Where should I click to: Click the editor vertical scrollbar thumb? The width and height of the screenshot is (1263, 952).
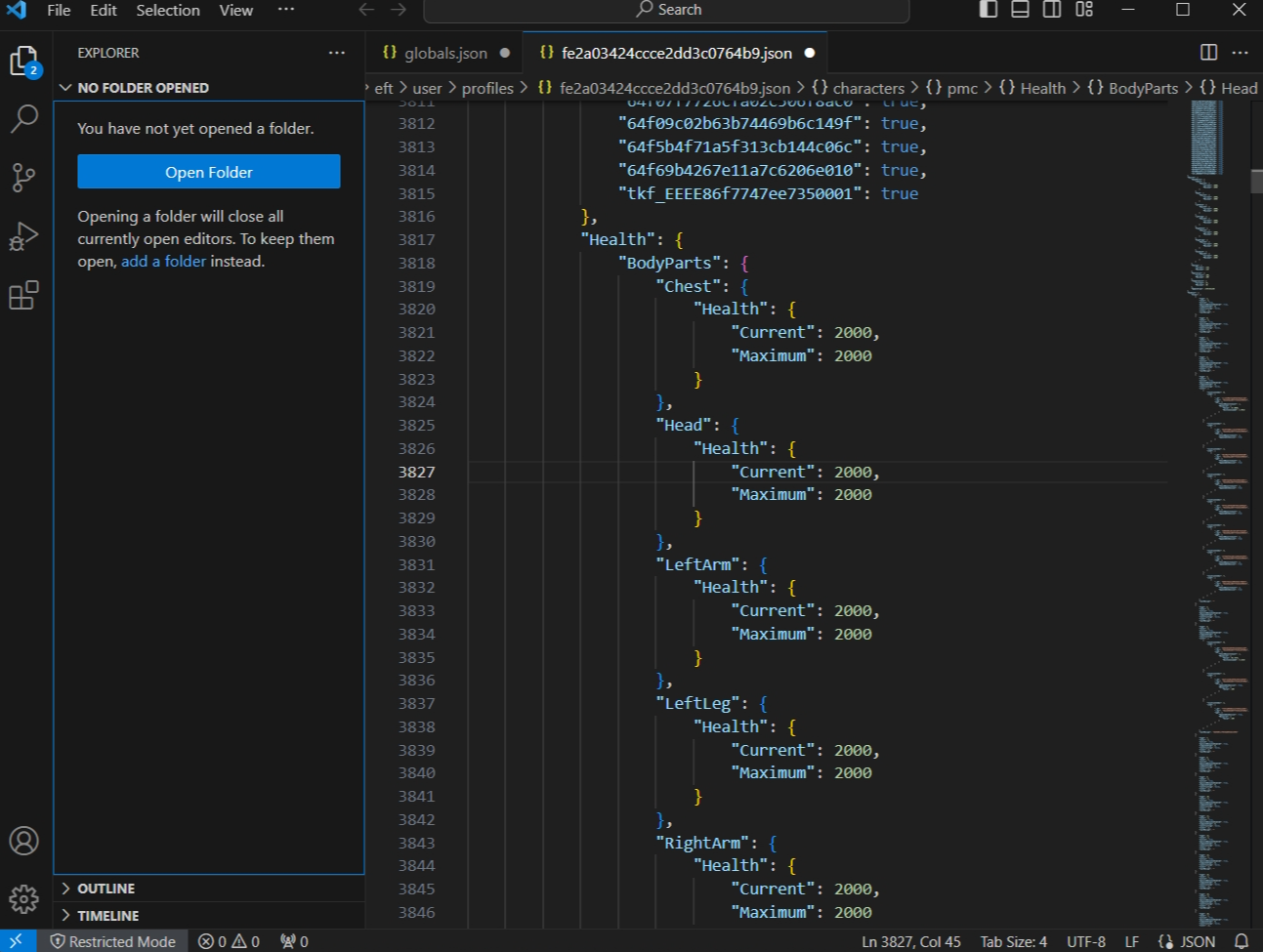click(x=1256, y=182)
